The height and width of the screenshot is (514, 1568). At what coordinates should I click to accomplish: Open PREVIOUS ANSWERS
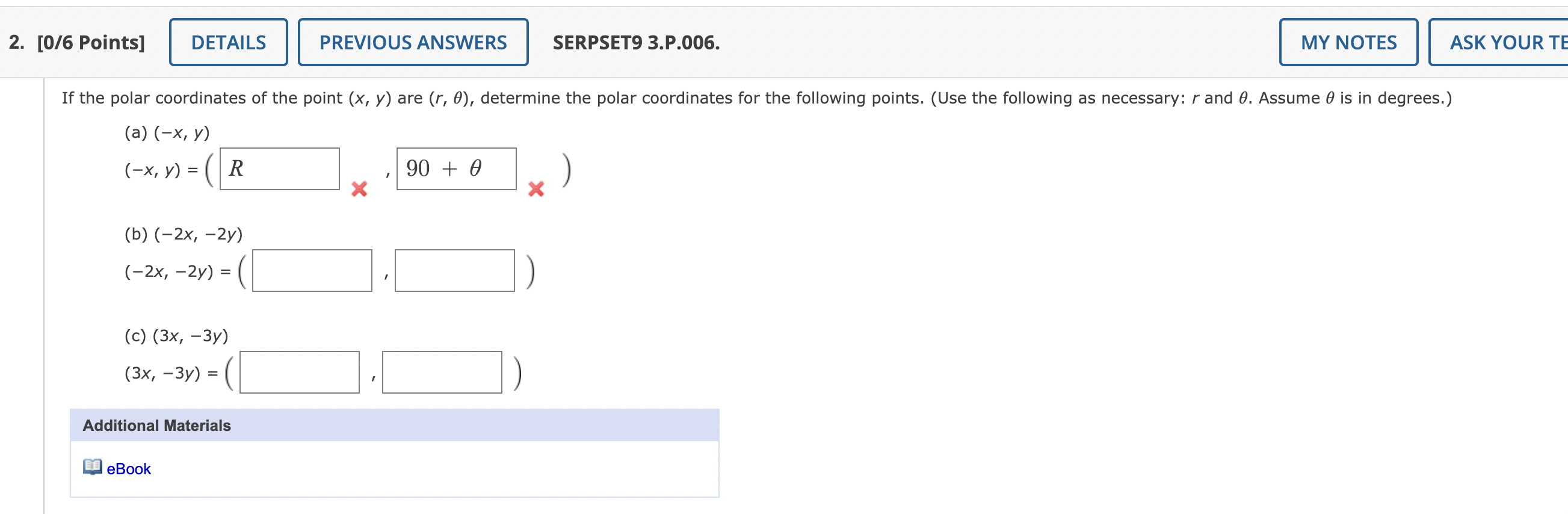pyautogui.click(x=413, y=42)
